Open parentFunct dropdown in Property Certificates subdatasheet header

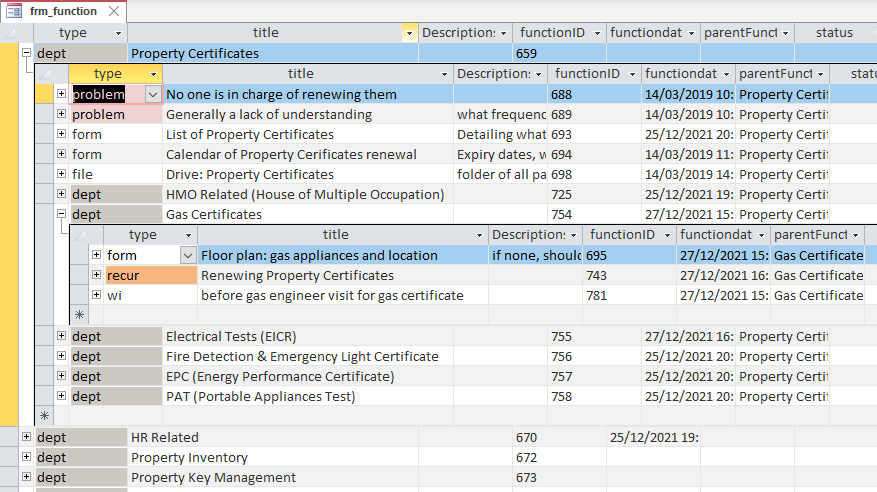[821, 74]
